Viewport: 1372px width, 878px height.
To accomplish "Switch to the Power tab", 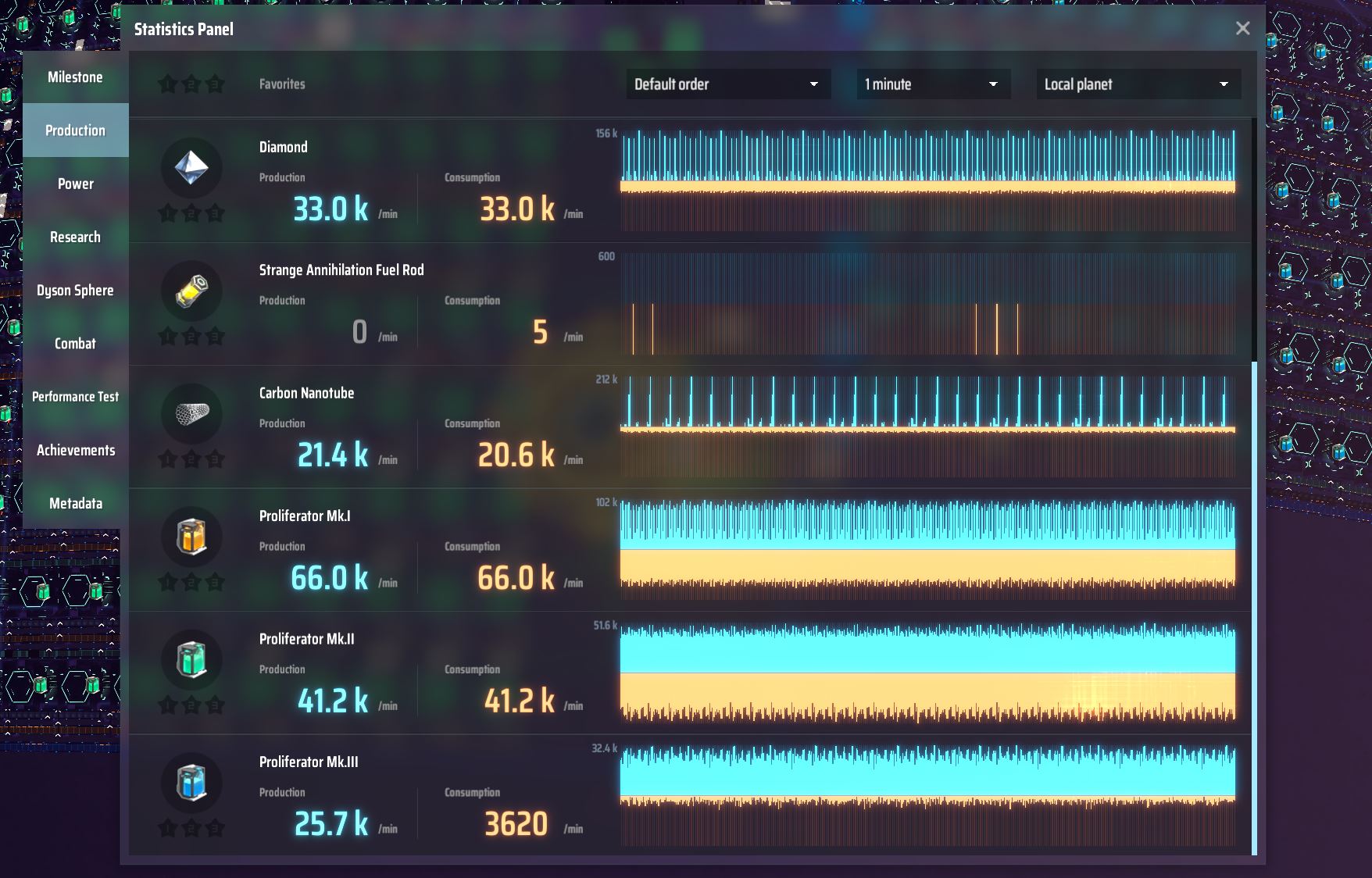I will tap(76, 184).
